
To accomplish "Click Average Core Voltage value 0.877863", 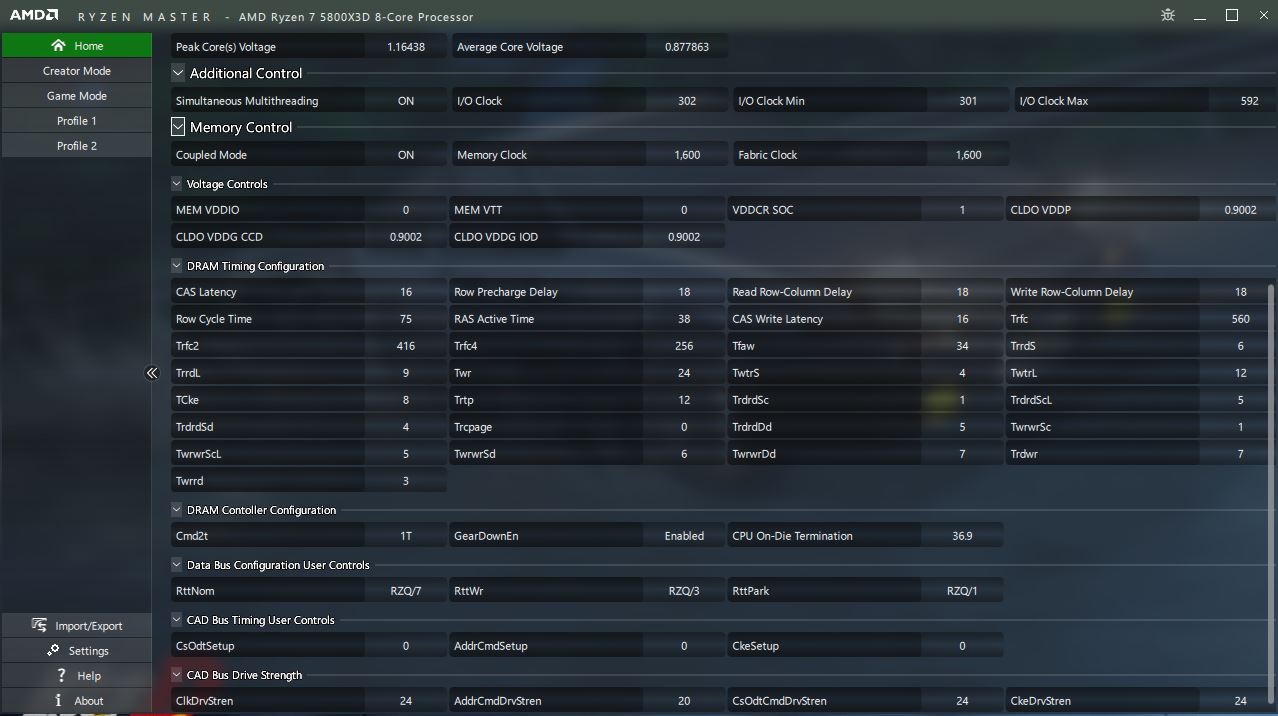I will [687, 47].
